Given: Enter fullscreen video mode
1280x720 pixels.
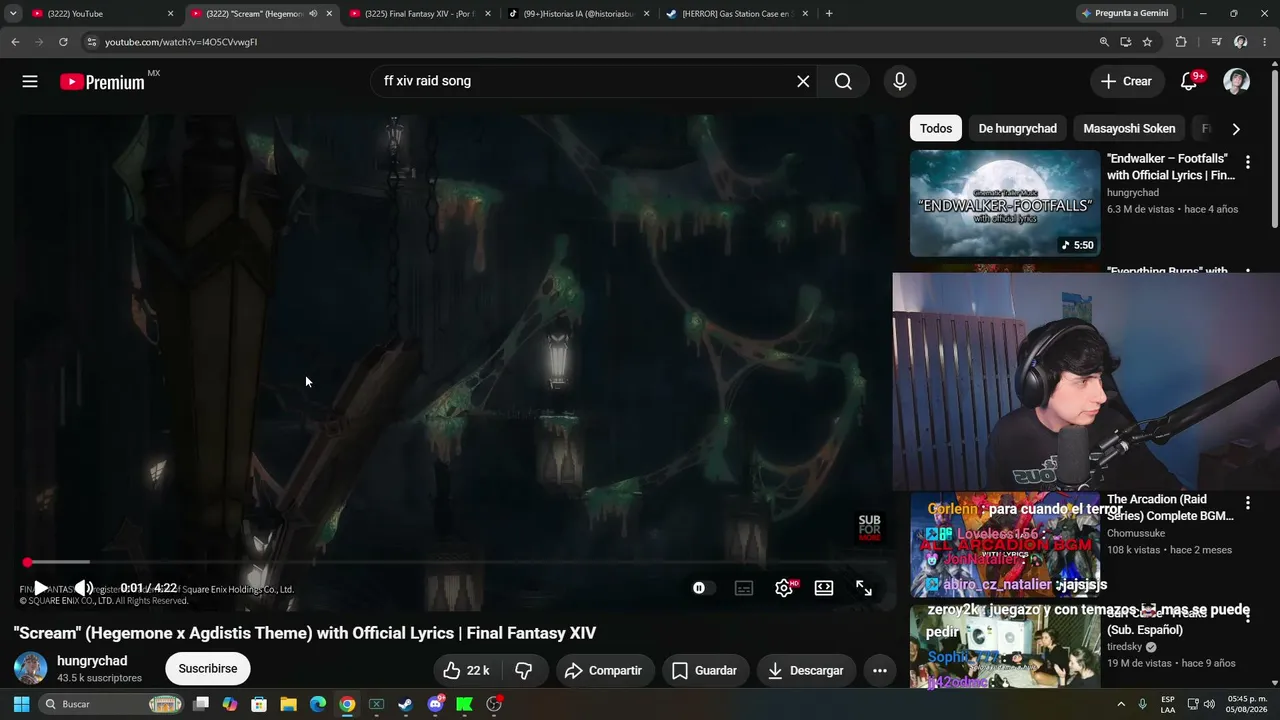Looking at the screenshot, I should click(x=864, y=588).
